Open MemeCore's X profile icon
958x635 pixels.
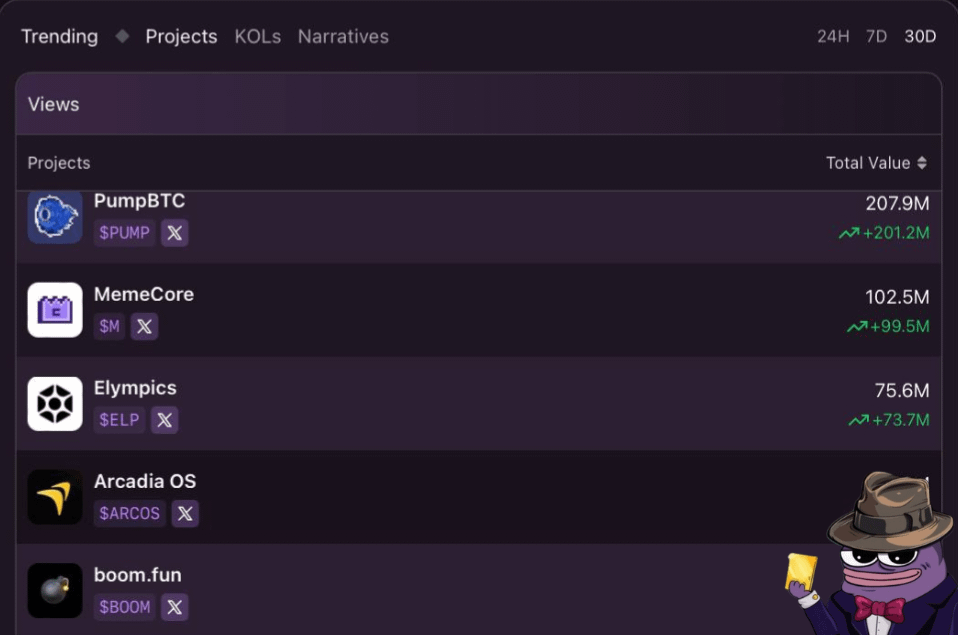(144, 326)
